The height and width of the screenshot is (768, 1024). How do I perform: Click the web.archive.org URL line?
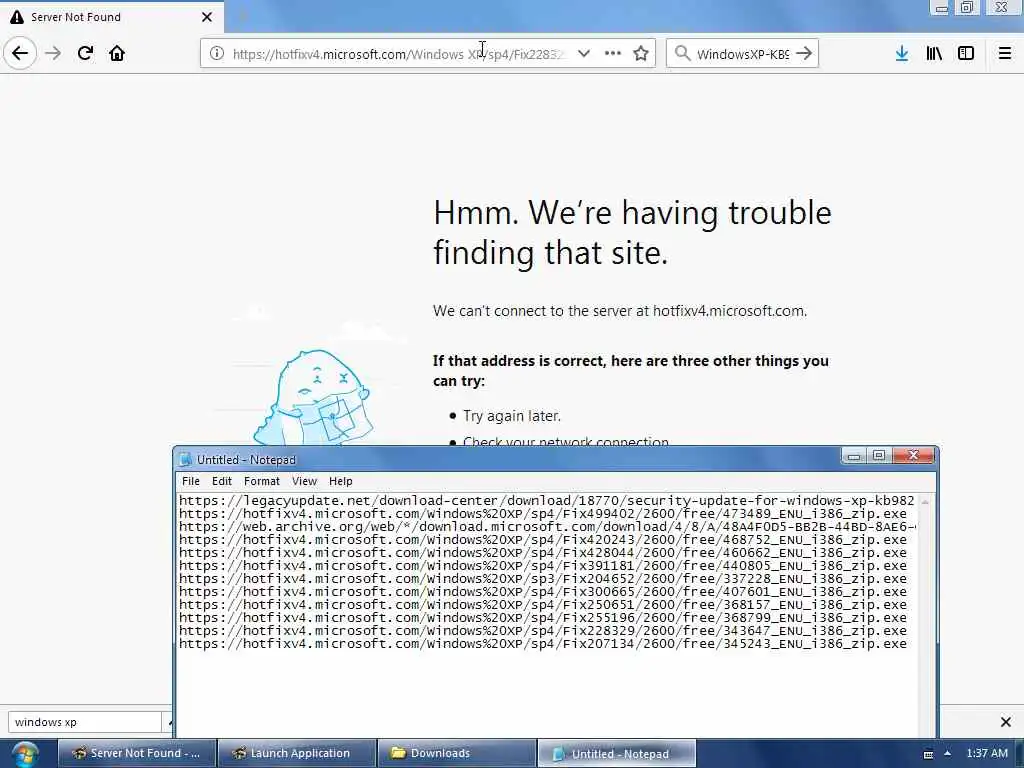tap(547, 527)
